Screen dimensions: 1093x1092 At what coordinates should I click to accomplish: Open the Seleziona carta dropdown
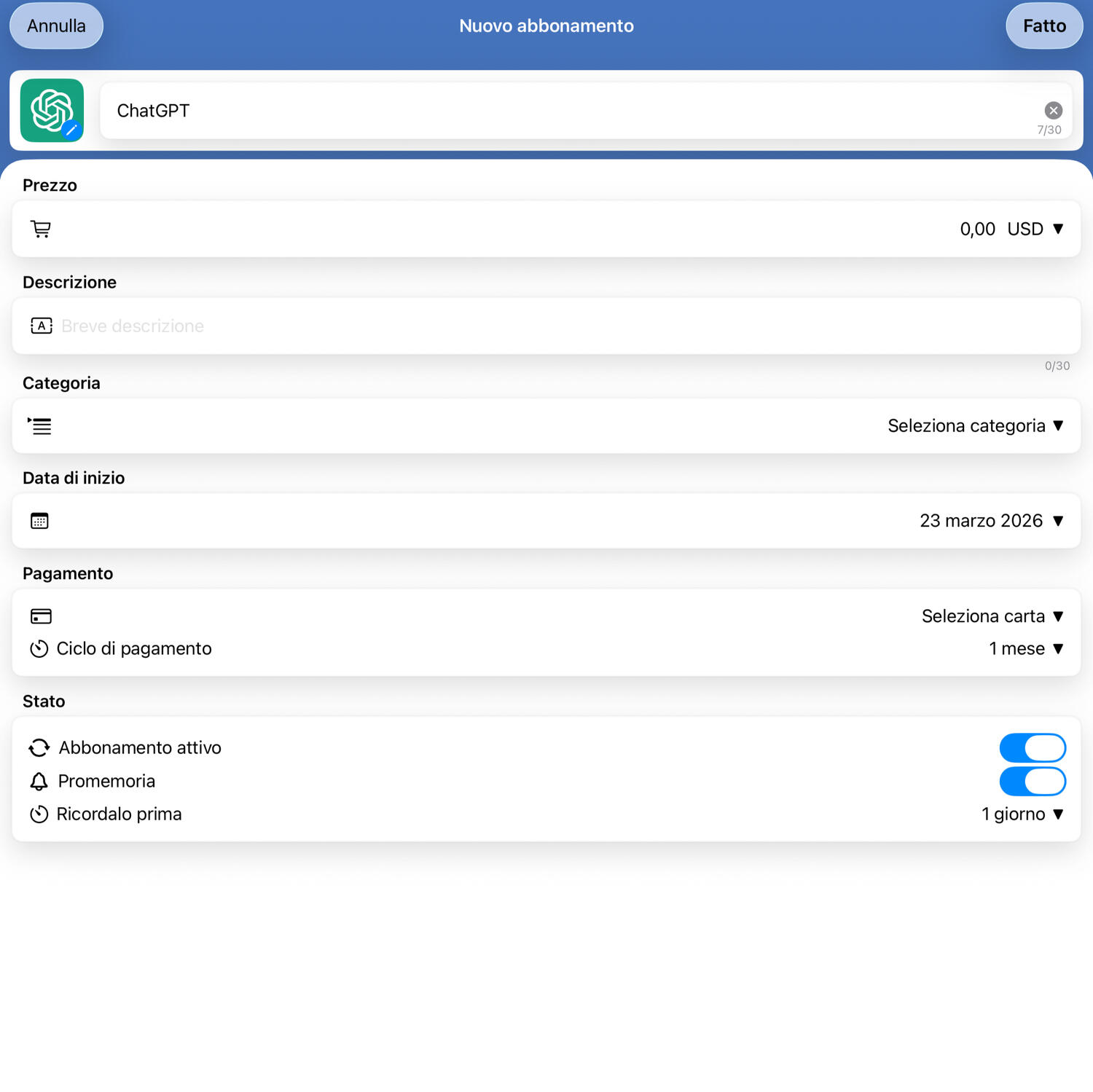992,616
